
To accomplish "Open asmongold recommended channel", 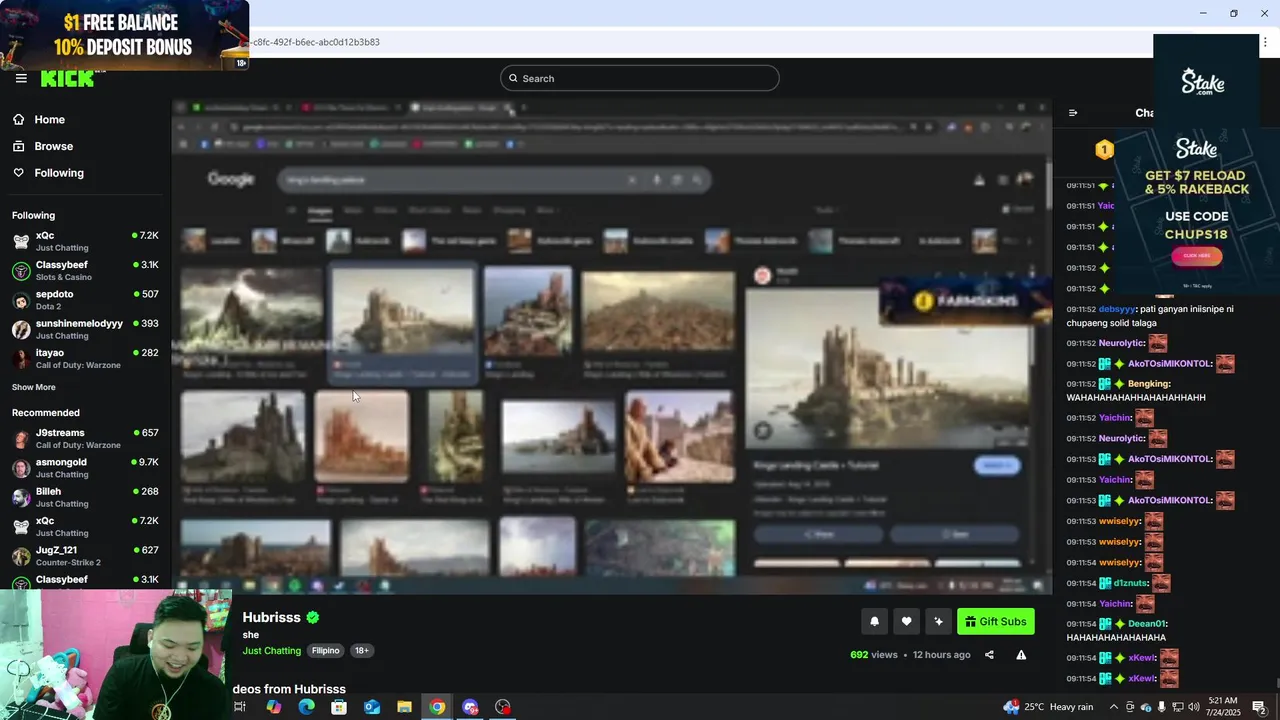I will tap(85, 468).
